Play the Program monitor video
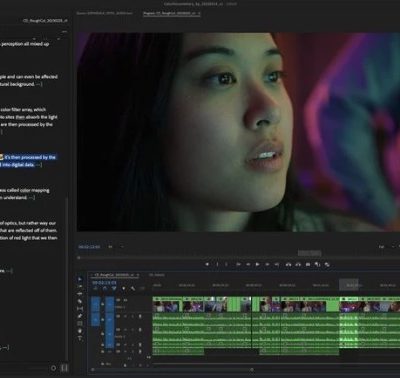Screen dimensions: 400x378 tap(257, 264)
